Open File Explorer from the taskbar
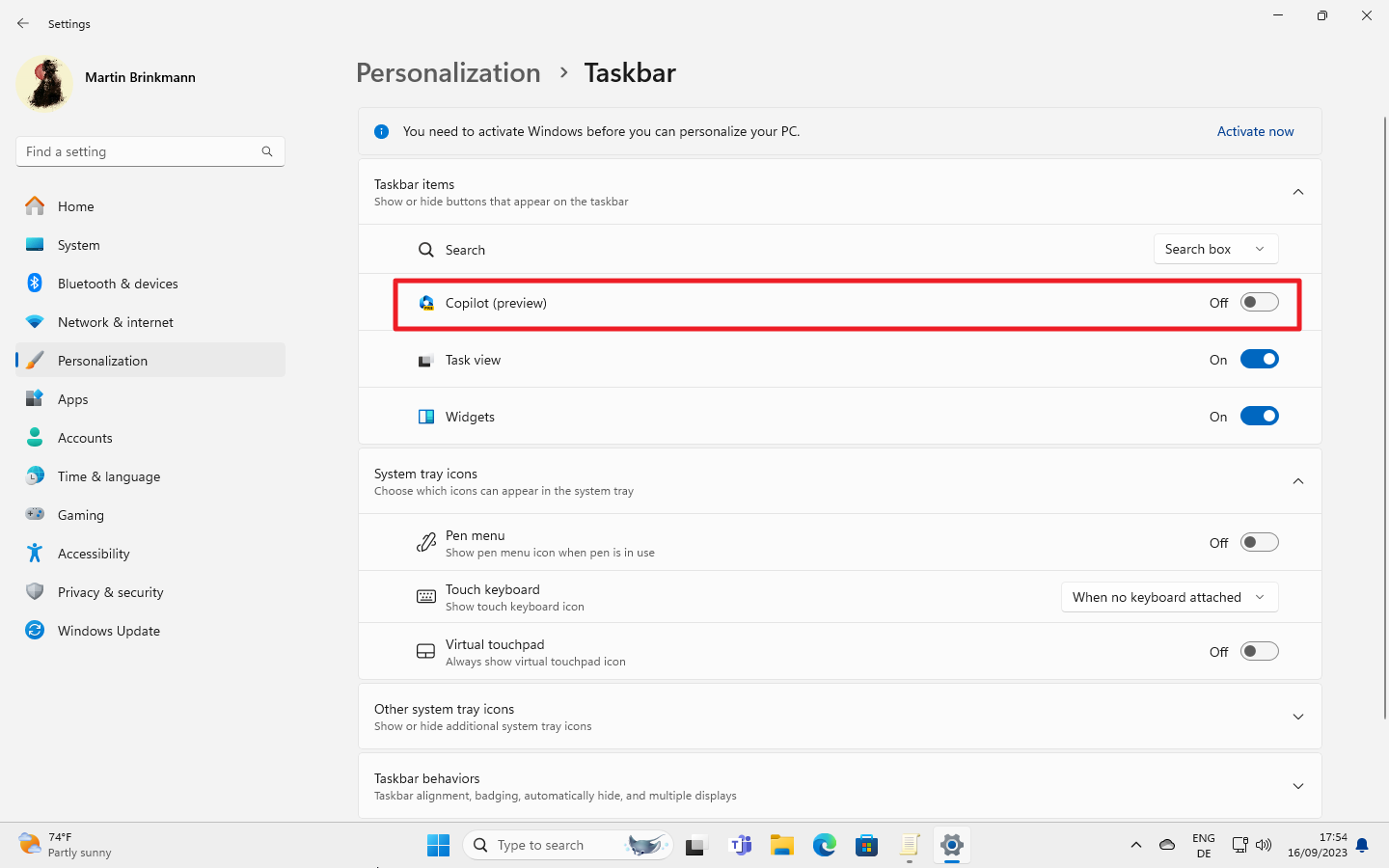The width and height of the screenshot is (1389, 868). (782, 846)
